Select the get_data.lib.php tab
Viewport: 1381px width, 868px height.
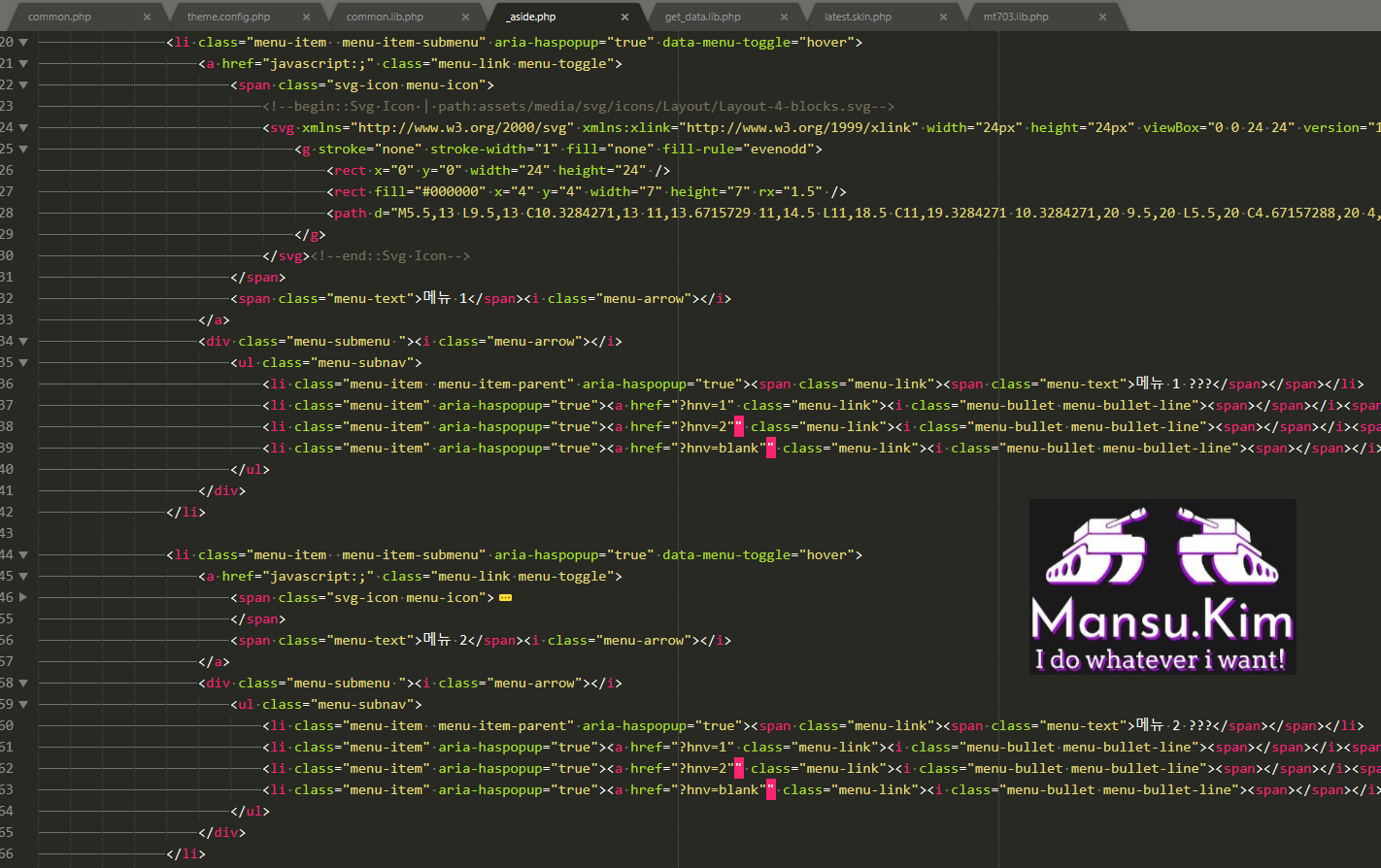[x=702, y=17]
